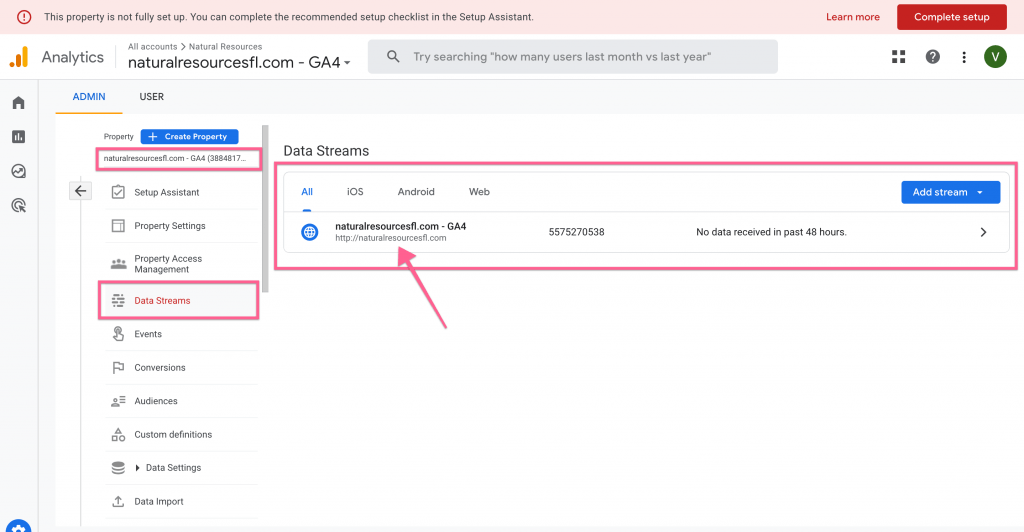Screen dimensions: 1024x532
Task: Open the Explore icon in sidebar
Action: point(18,171)
